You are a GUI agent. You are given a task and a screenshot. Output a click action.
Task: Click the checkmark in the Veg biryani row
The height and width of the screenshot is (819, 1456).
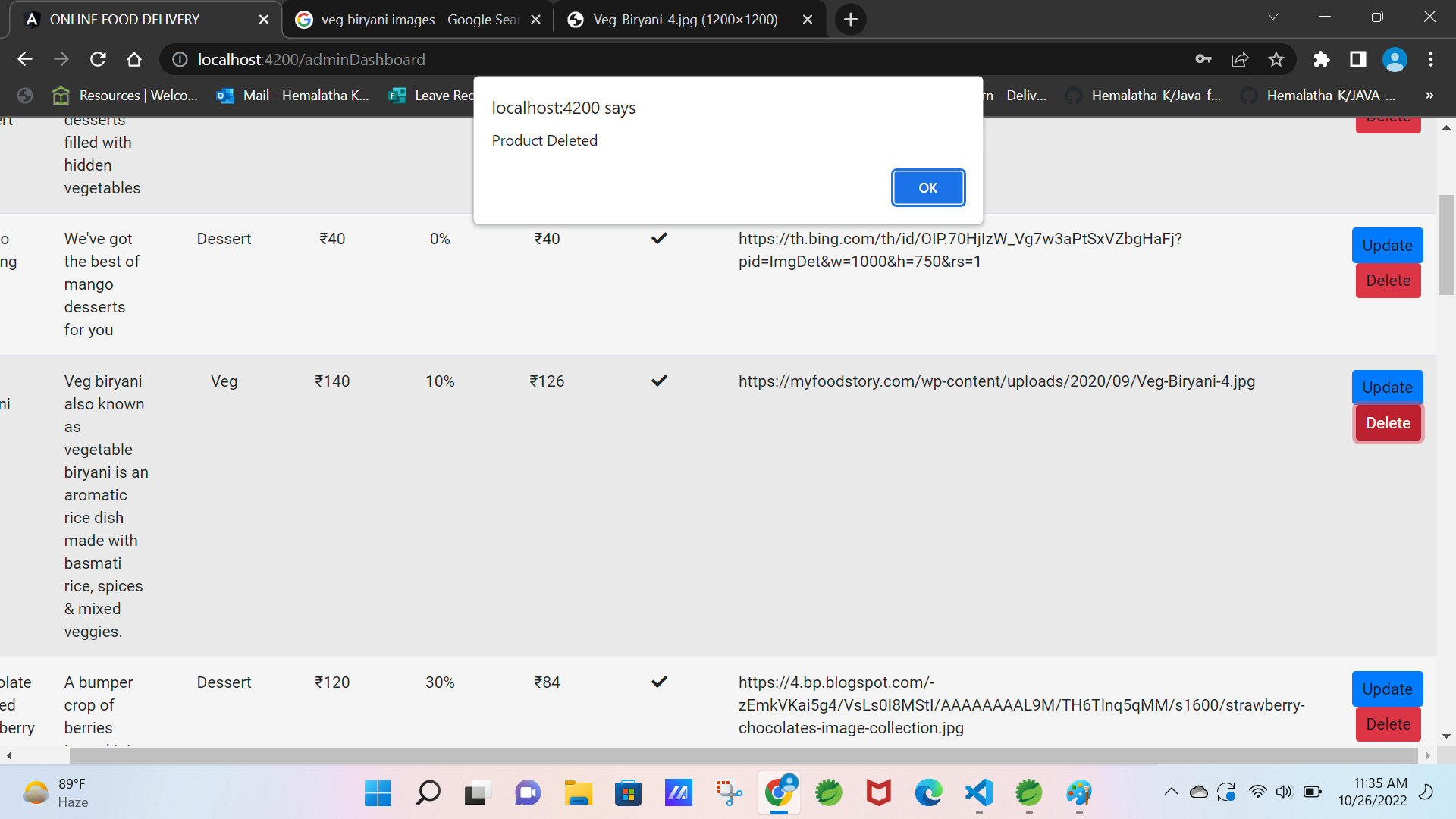[659, 381]
